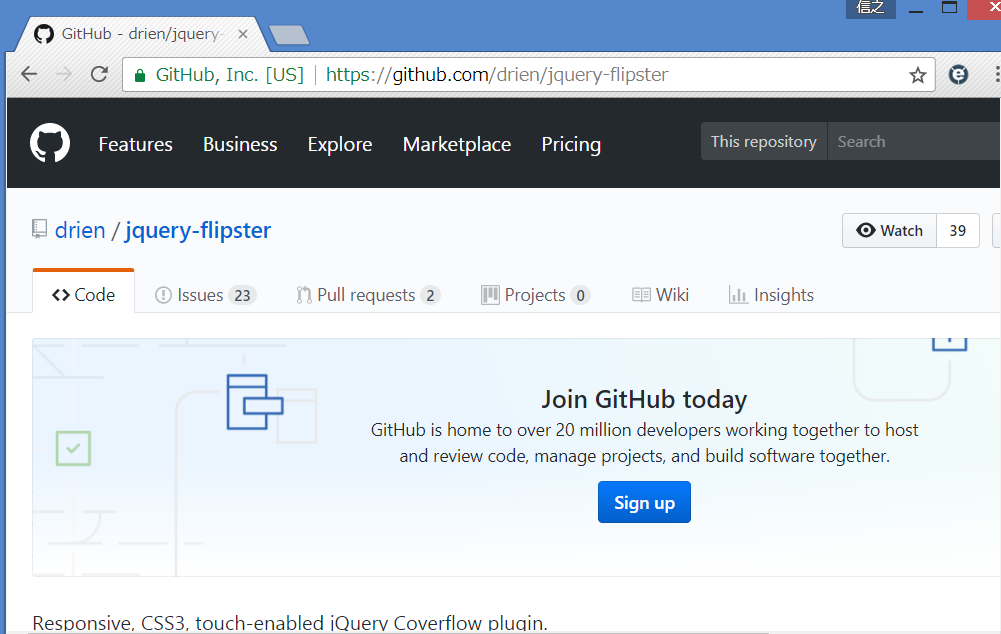This screenshot has width=1001, height=634.
Task: Click the Watch button
Action: (889, 230)
